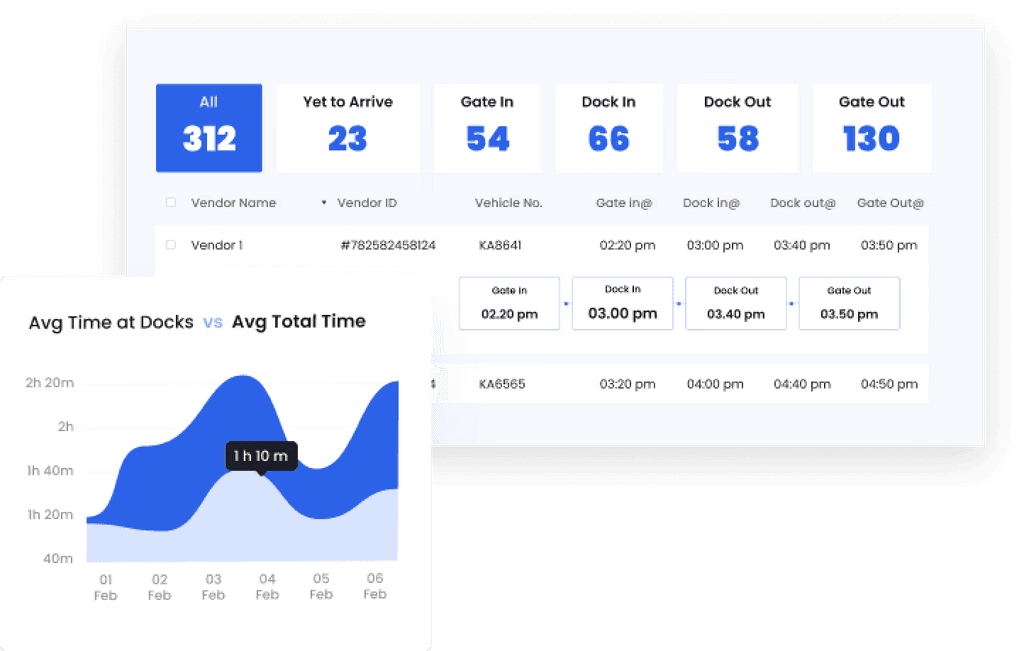Click the 1h 40m y-axis label
Image resolution: width=1024 pixels, height=651 pixels.
coord(50,471)
